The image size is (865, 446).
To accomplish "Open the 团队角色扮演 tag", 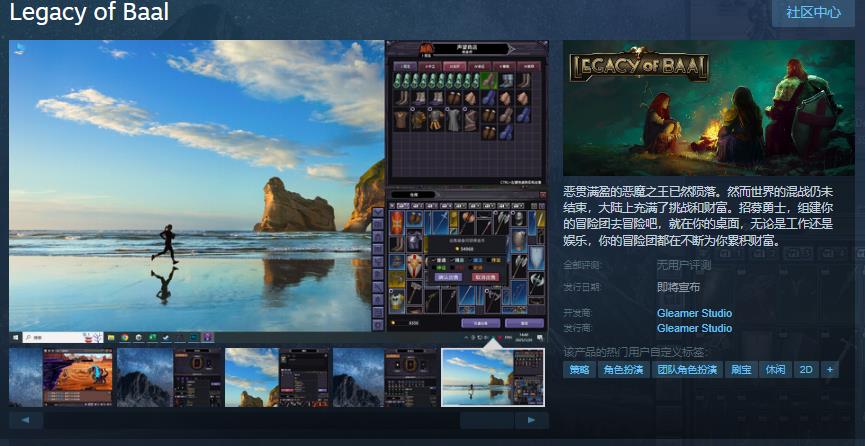I will click(687, 369).
